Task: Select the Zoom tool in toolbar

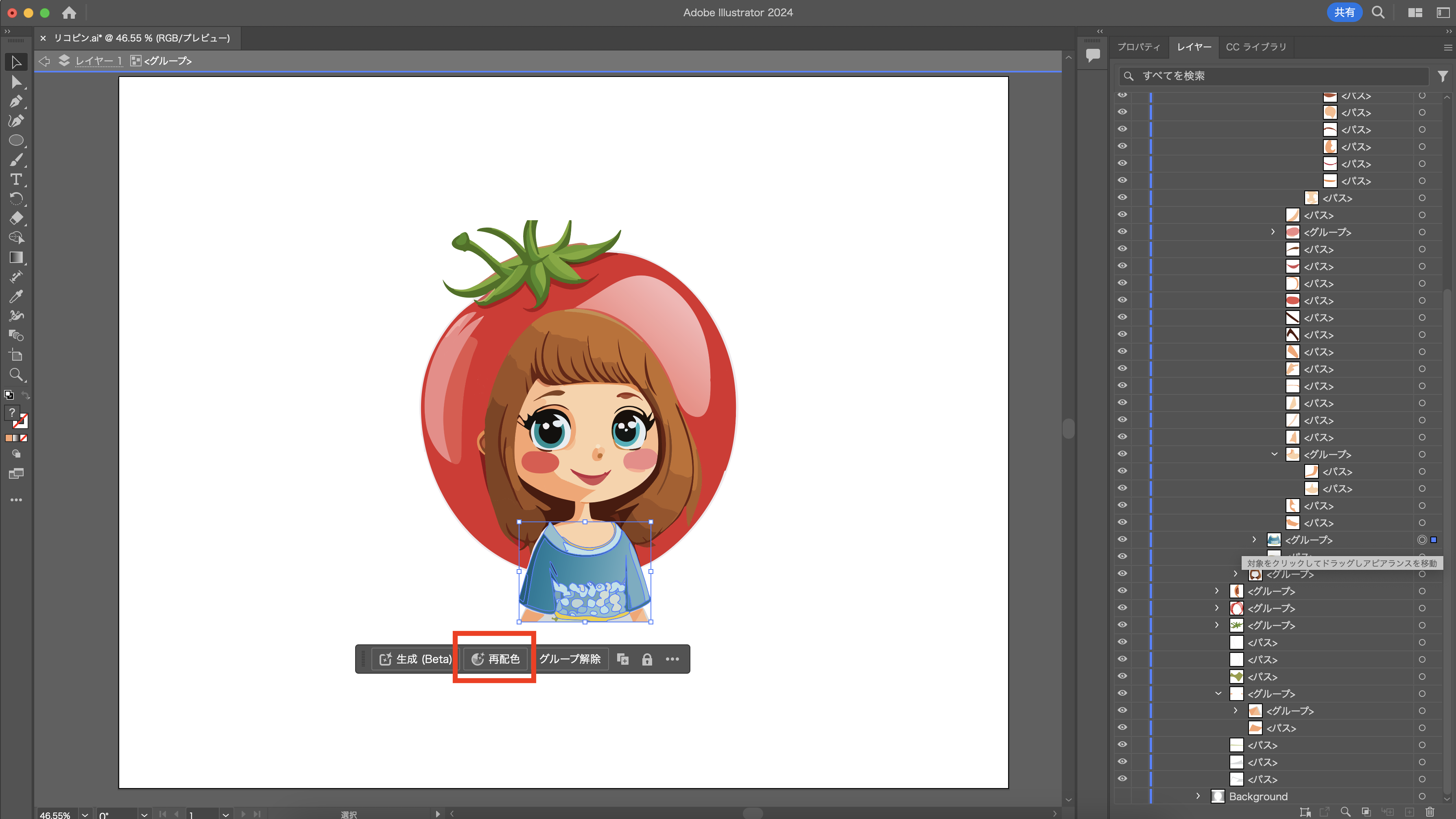Action: click(x=16, y=374)
